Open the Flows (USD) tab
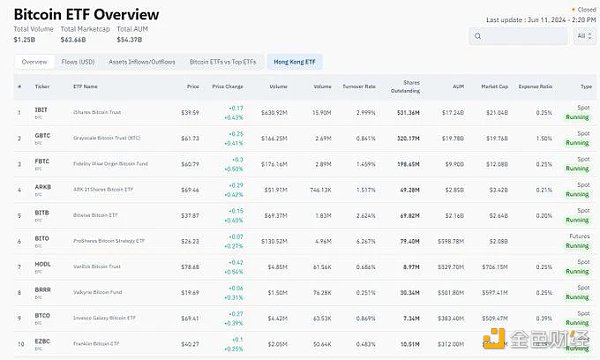The height and width of the screenshot is (360, 600). 78,62
